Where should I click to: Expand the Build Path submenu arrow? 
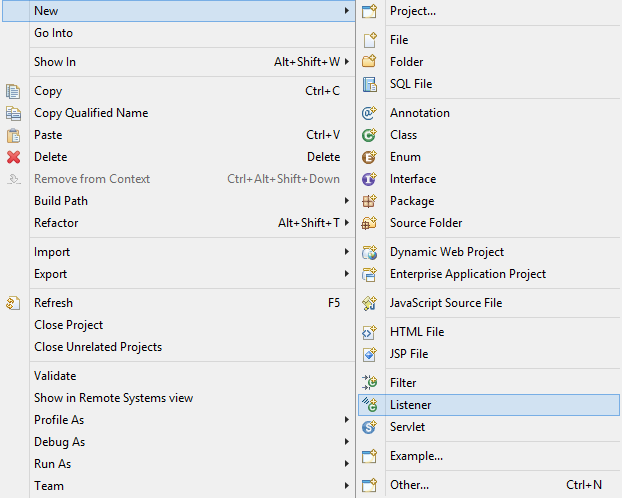click(347, 201)
